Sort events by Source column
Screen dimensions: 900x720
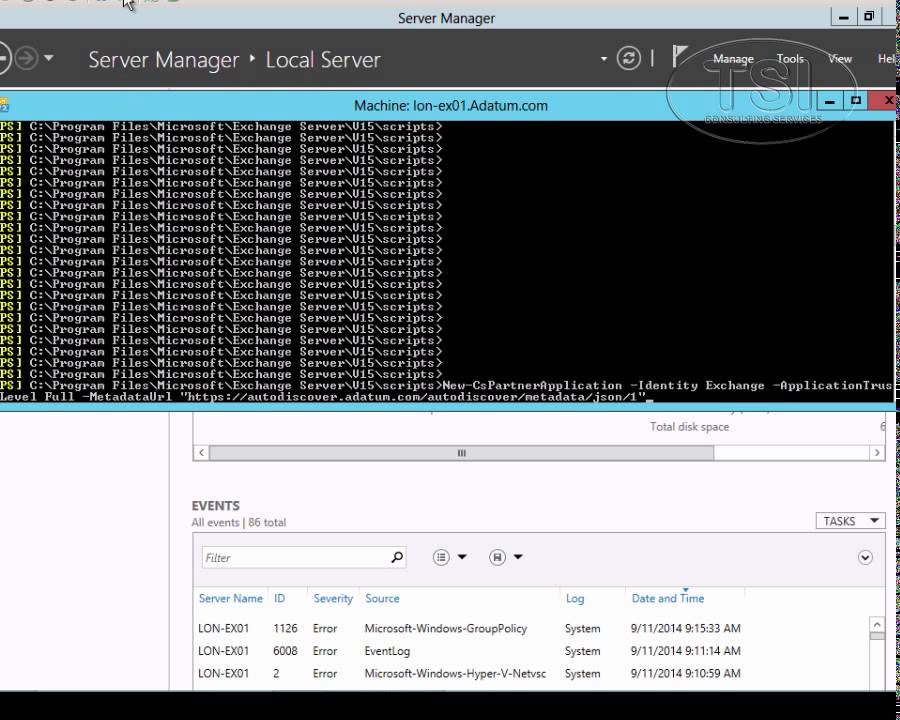382,598
